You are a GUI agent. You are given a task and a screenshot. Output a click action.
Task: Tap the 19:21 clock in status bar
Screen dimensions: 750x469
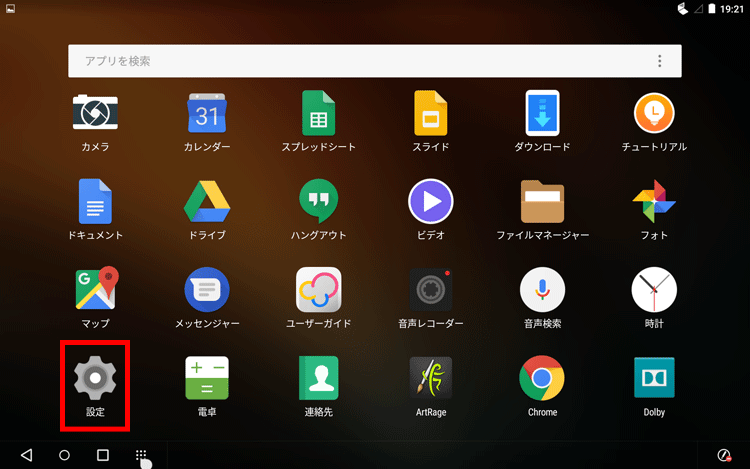pyautogui.click(x=732, y=9)
